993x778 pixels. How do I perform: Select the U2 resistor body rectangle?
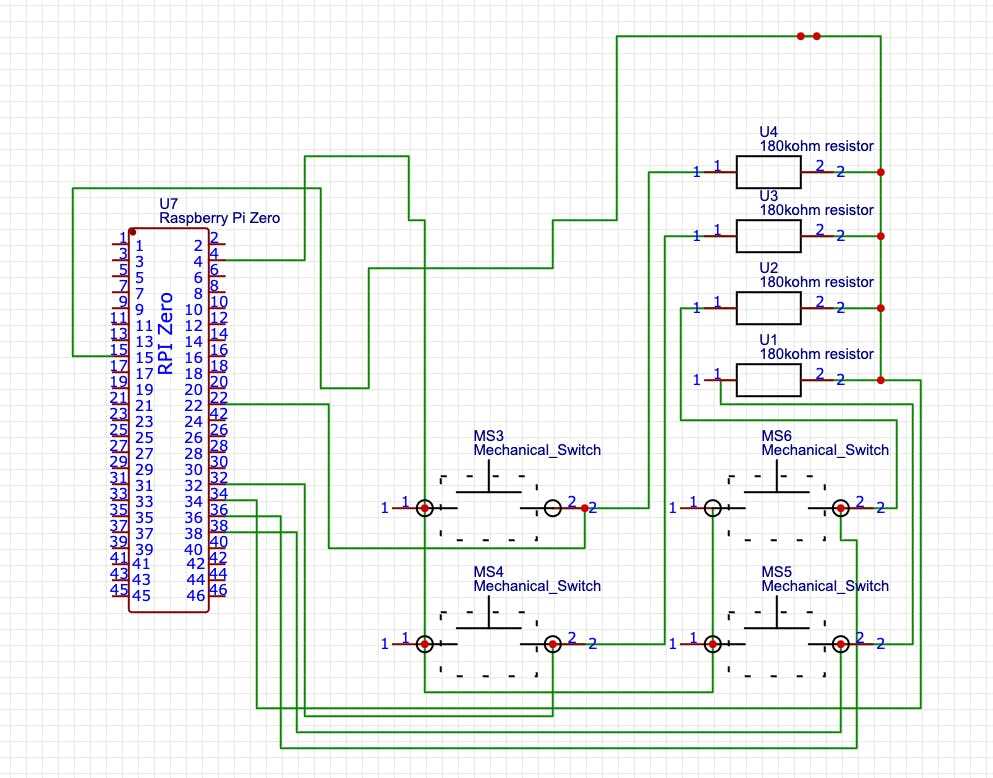(768, 308)
